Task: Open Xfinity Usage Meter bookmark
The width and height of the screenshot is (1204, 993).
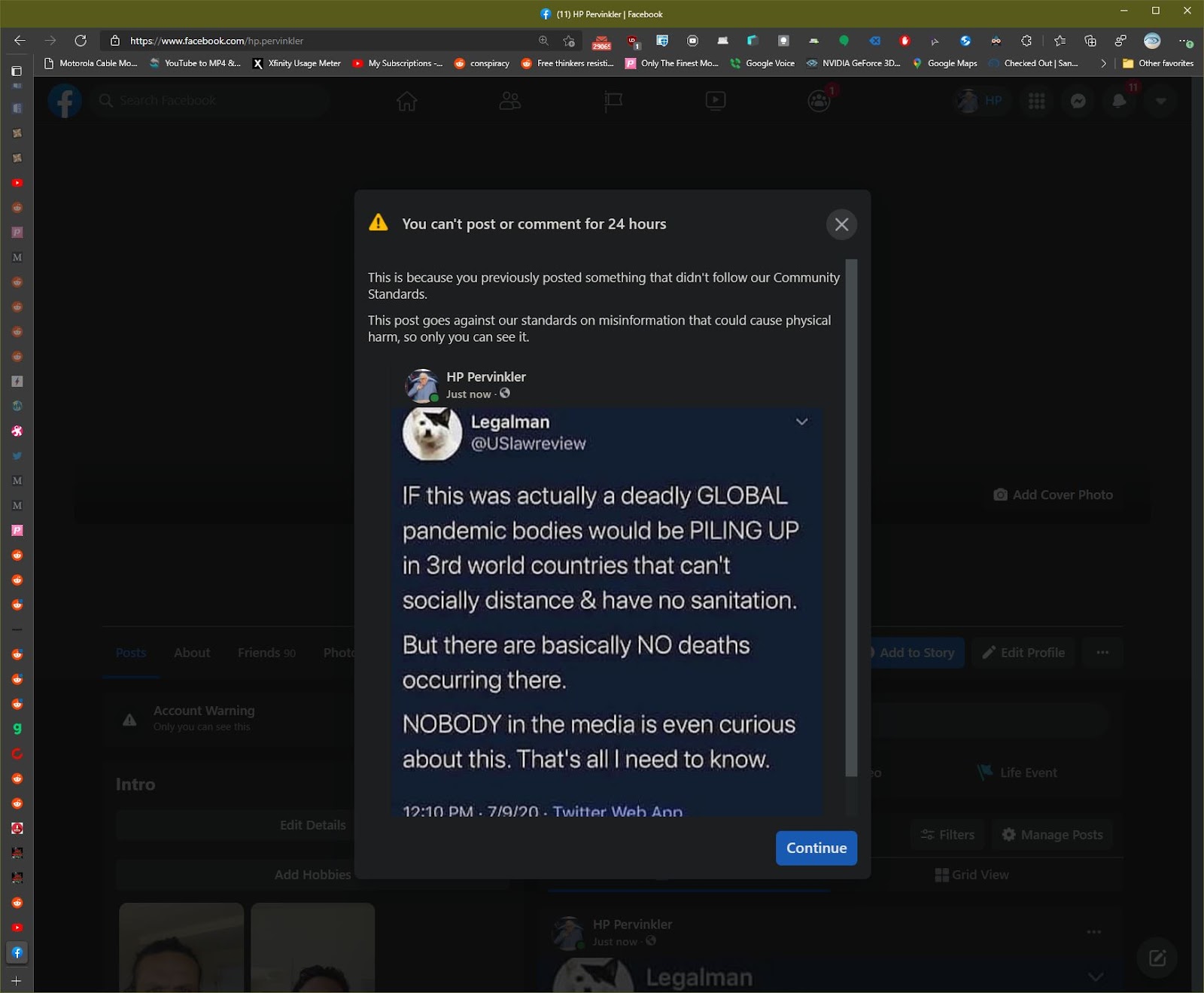Action: [x=296, y=63]
